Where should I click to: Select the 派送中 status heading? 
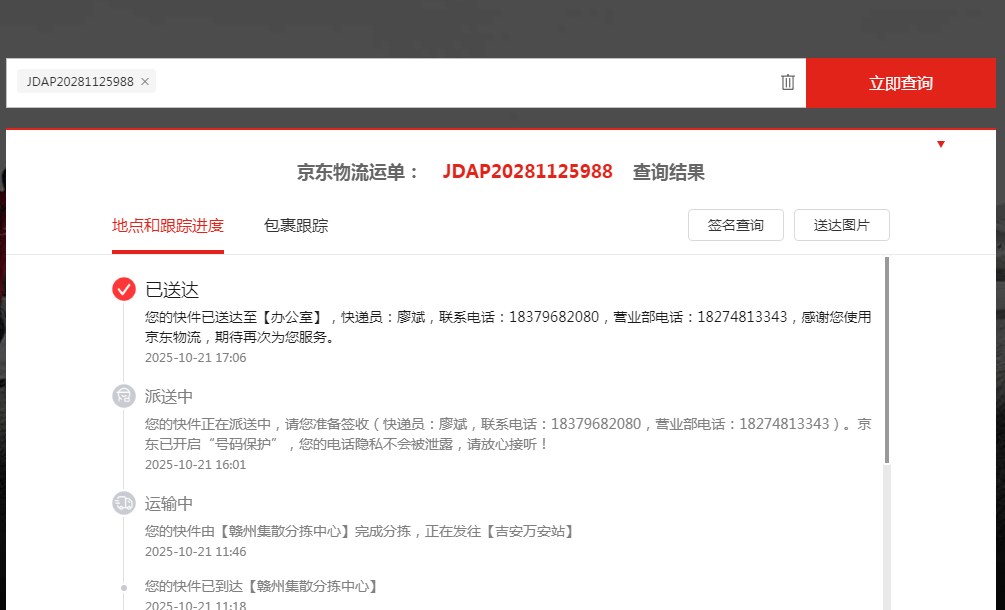pos(169,397)
